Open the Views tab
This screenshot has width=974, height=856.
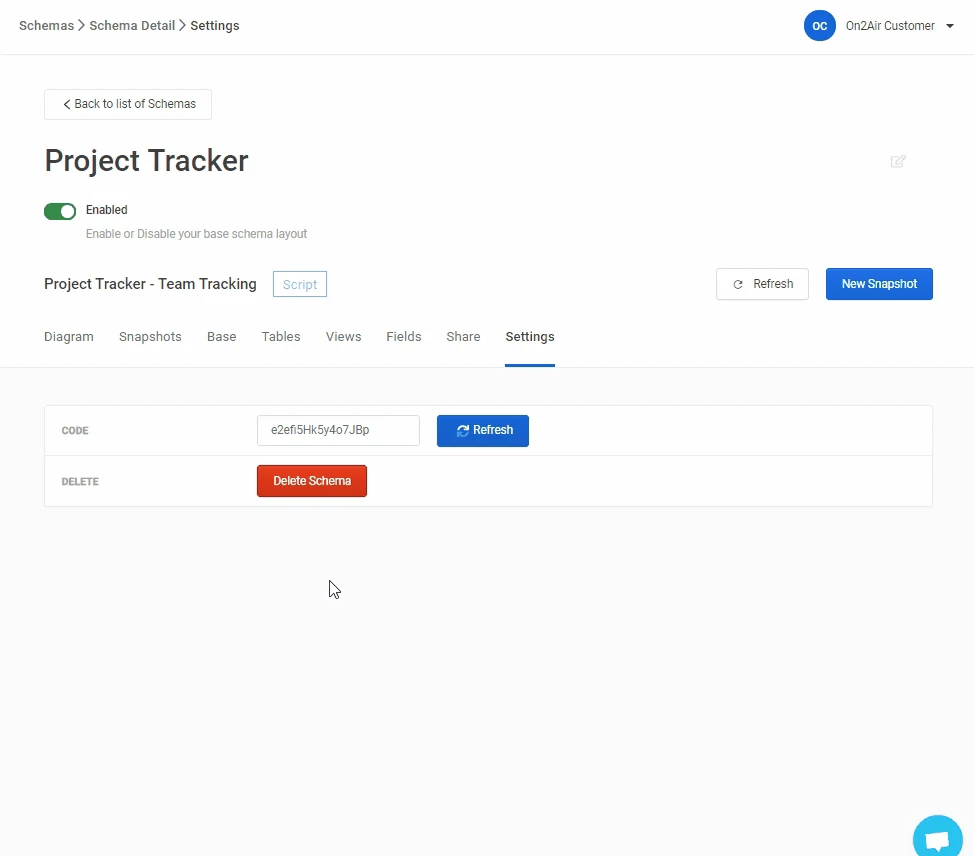[x=343, y=337]
